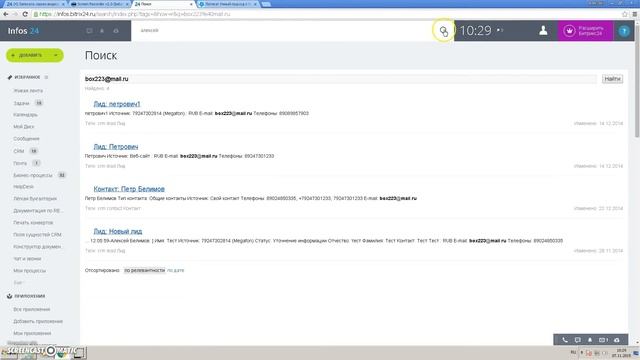Viewport: 640px width, 360px height.
Task: Close the active Поиск tab
Action: [x=191, y=4]
